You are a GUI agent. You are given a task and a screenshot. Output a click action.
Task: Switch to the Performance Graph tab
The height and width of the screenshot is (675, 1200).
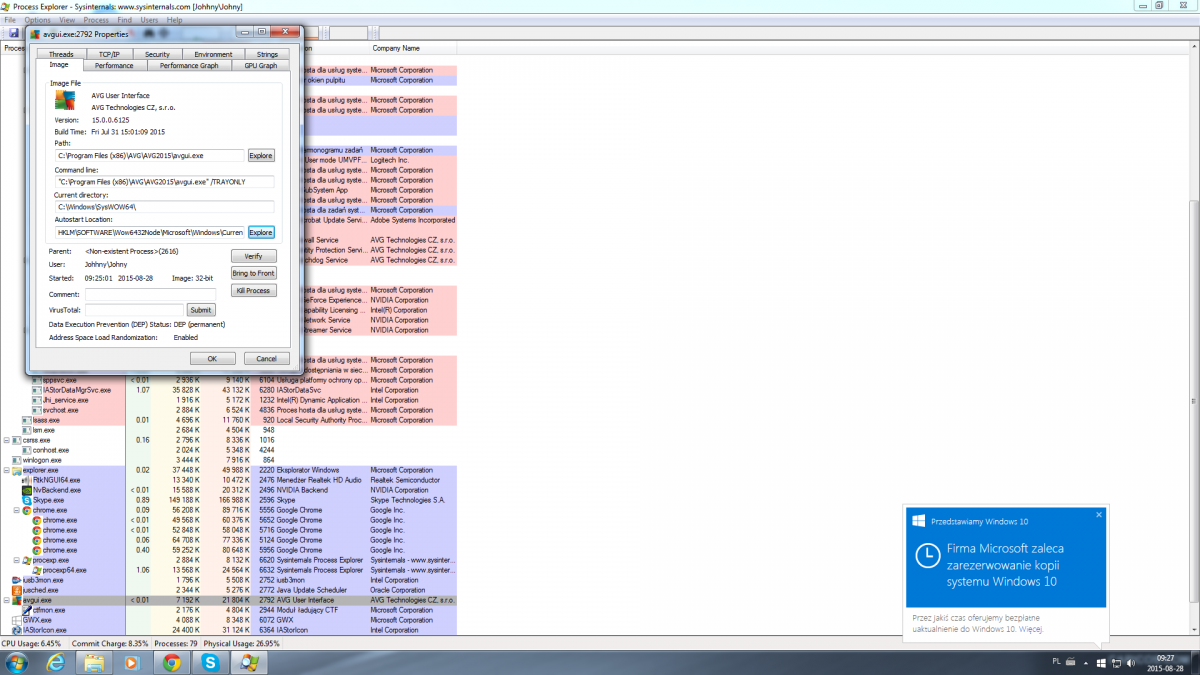click(x=189, y=66)
